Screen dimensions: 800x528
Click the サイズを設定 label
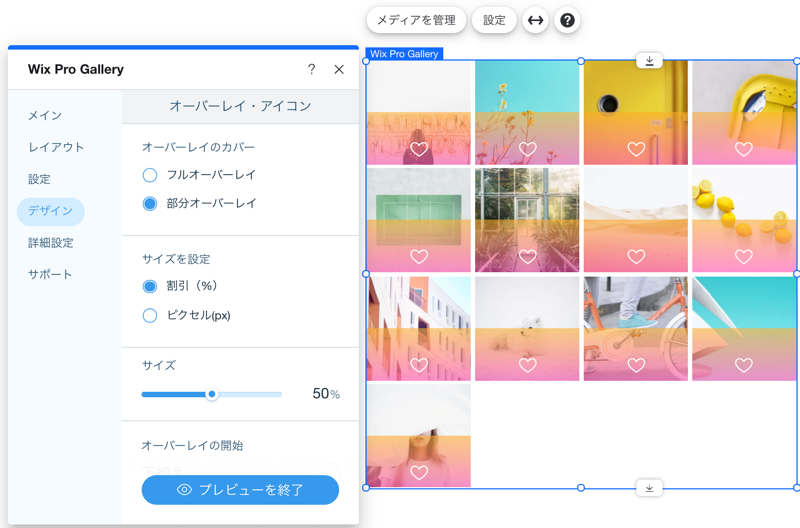coord(176,259)
